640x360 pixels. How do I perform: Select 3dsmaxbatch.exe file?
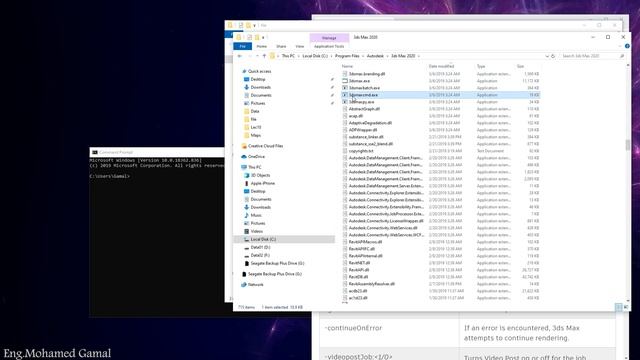click(x=364, y=88)
